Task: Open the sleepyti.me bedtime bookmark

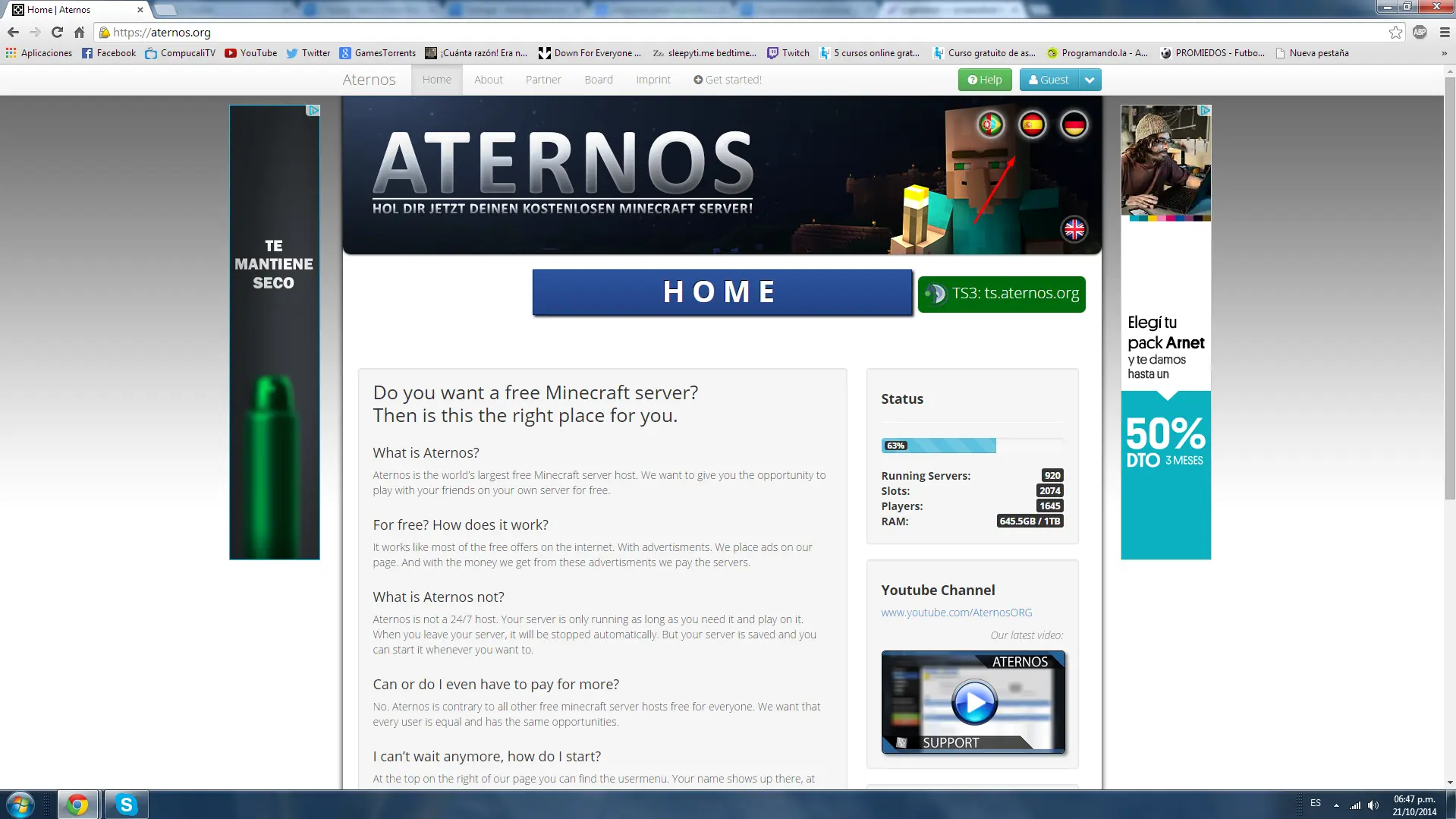Action: (x=704, y=53)
